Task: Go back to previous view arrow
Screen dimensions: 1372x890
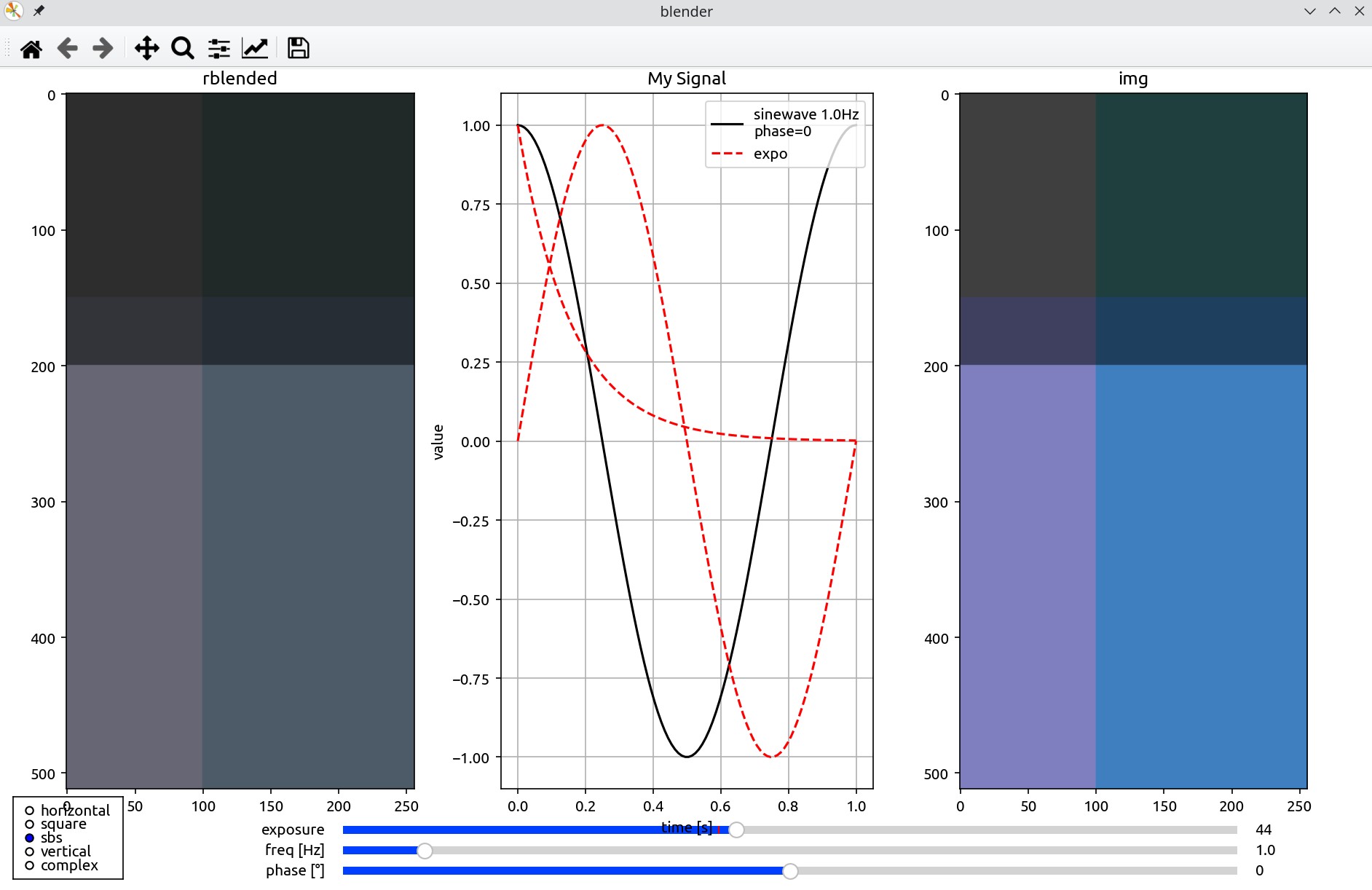Action: (67, 49)
